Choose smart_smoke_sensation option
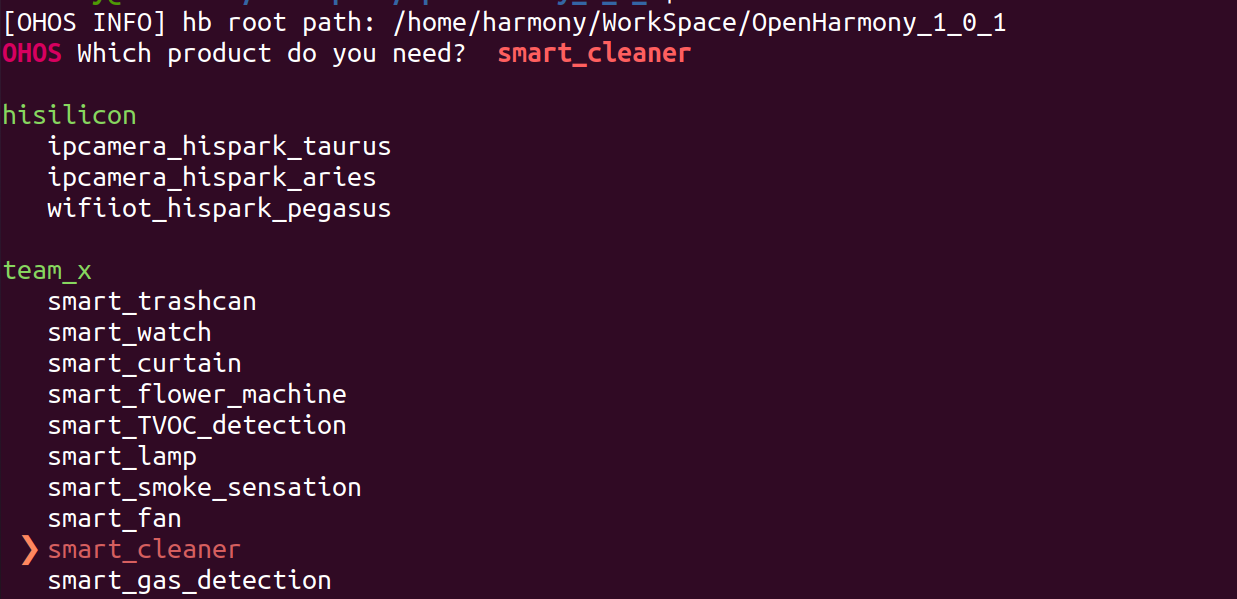1237x599 pixels. click(x=204, y=487)
